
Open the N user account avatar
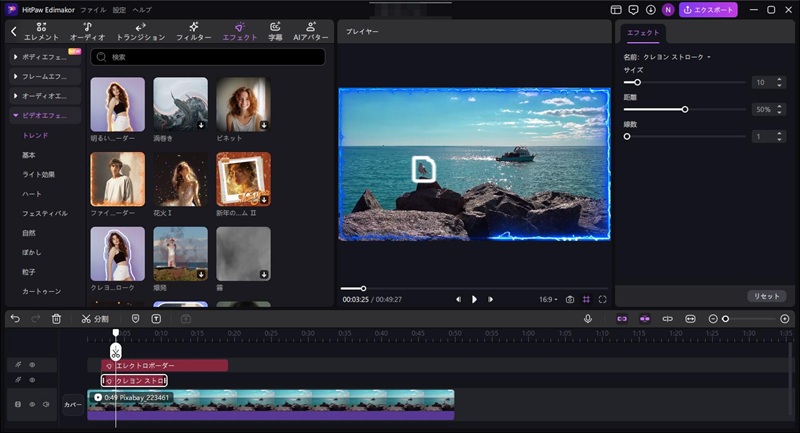click(x=668, y=10)
